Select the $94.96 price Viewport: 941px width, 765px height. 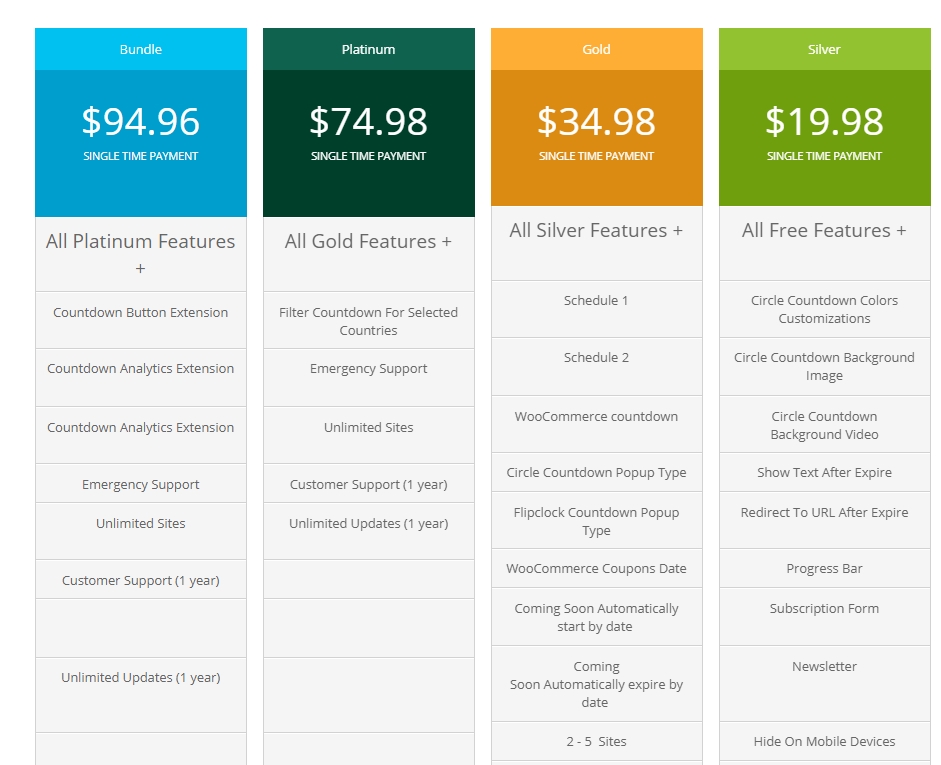(x=140, y=121)
